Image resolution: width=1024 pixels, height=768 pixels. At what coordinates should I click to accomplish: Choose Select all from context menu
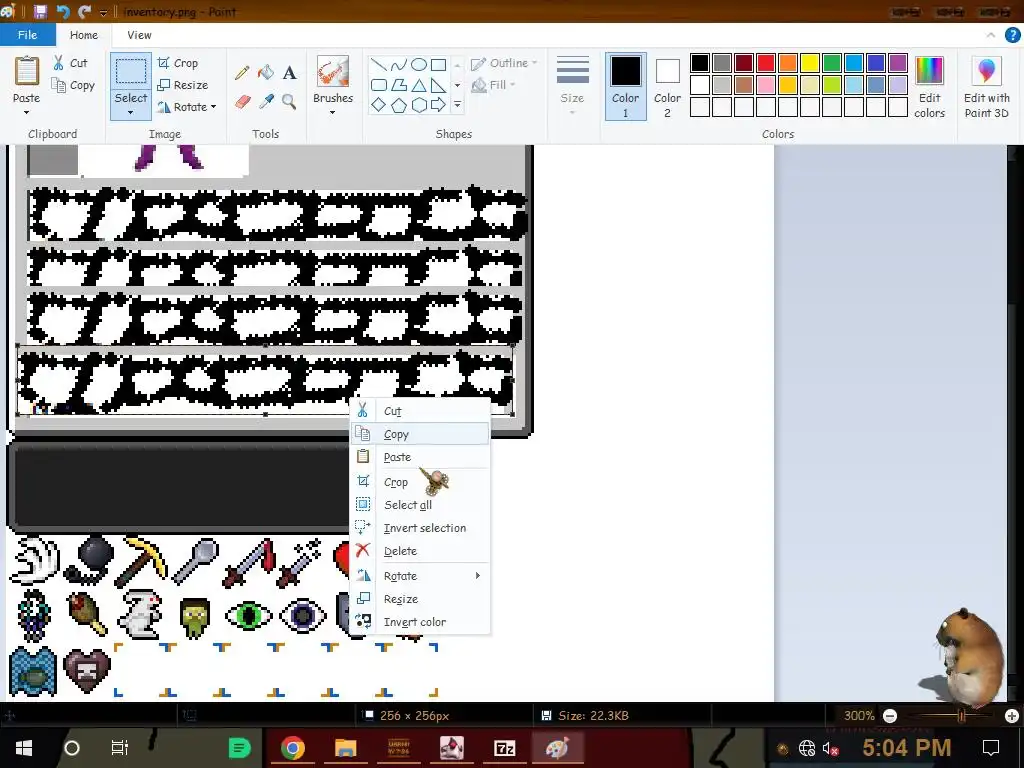420,505
